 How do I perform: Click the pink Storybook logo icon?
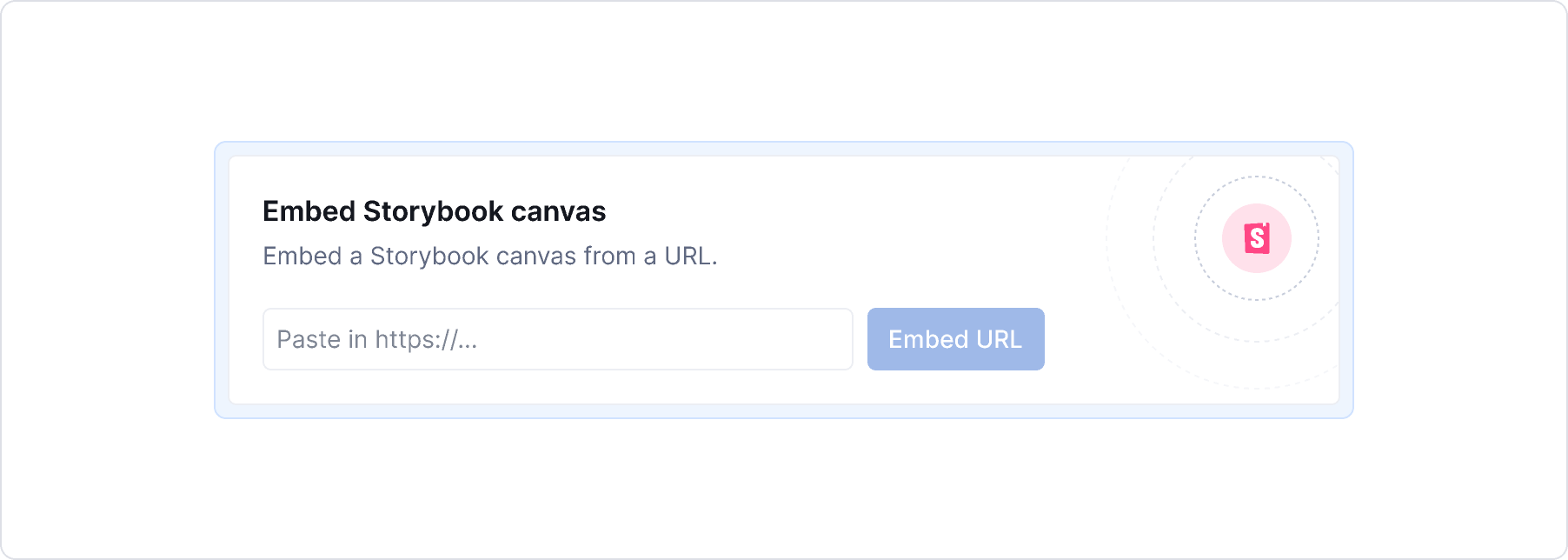tap(1257, 238)
